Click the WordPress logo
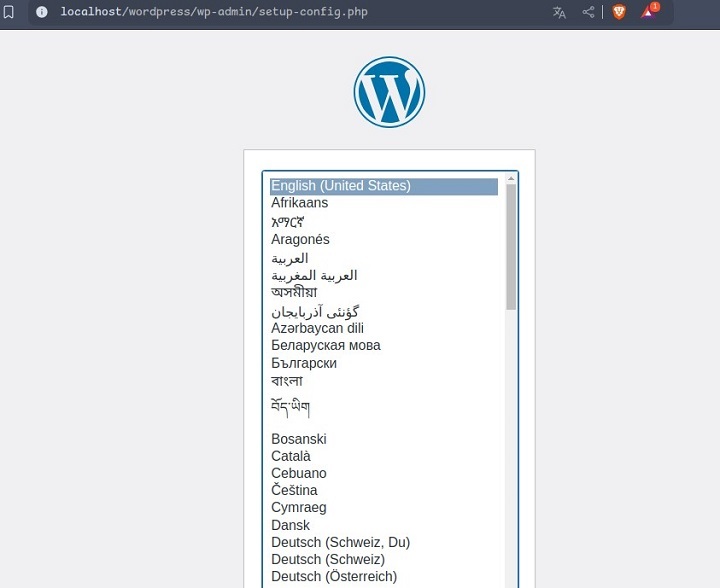 pos(389,92)
